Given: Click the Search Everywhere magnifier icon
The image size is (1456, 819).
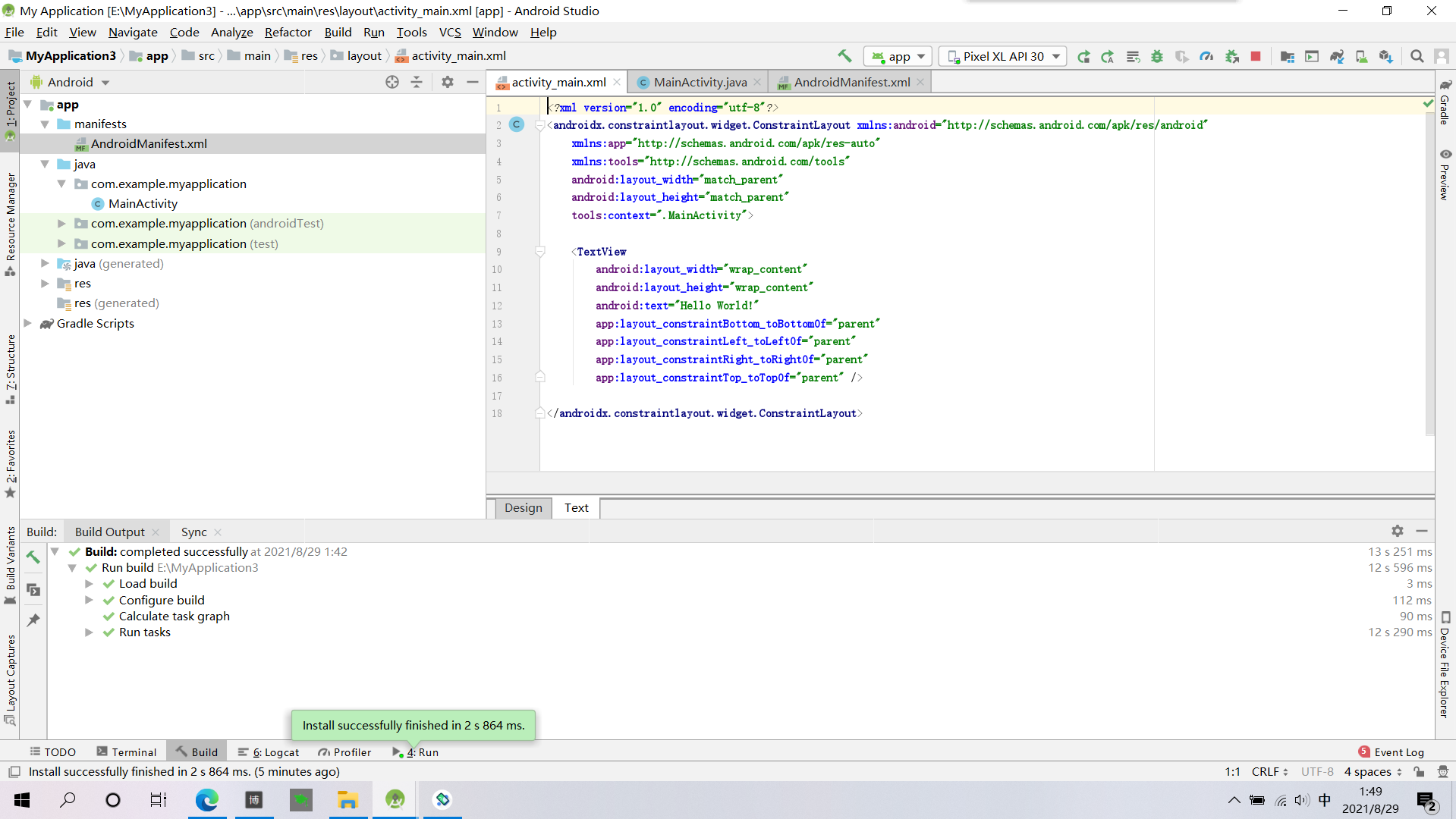Looking at the screenshot, I should pos(1417,56).
